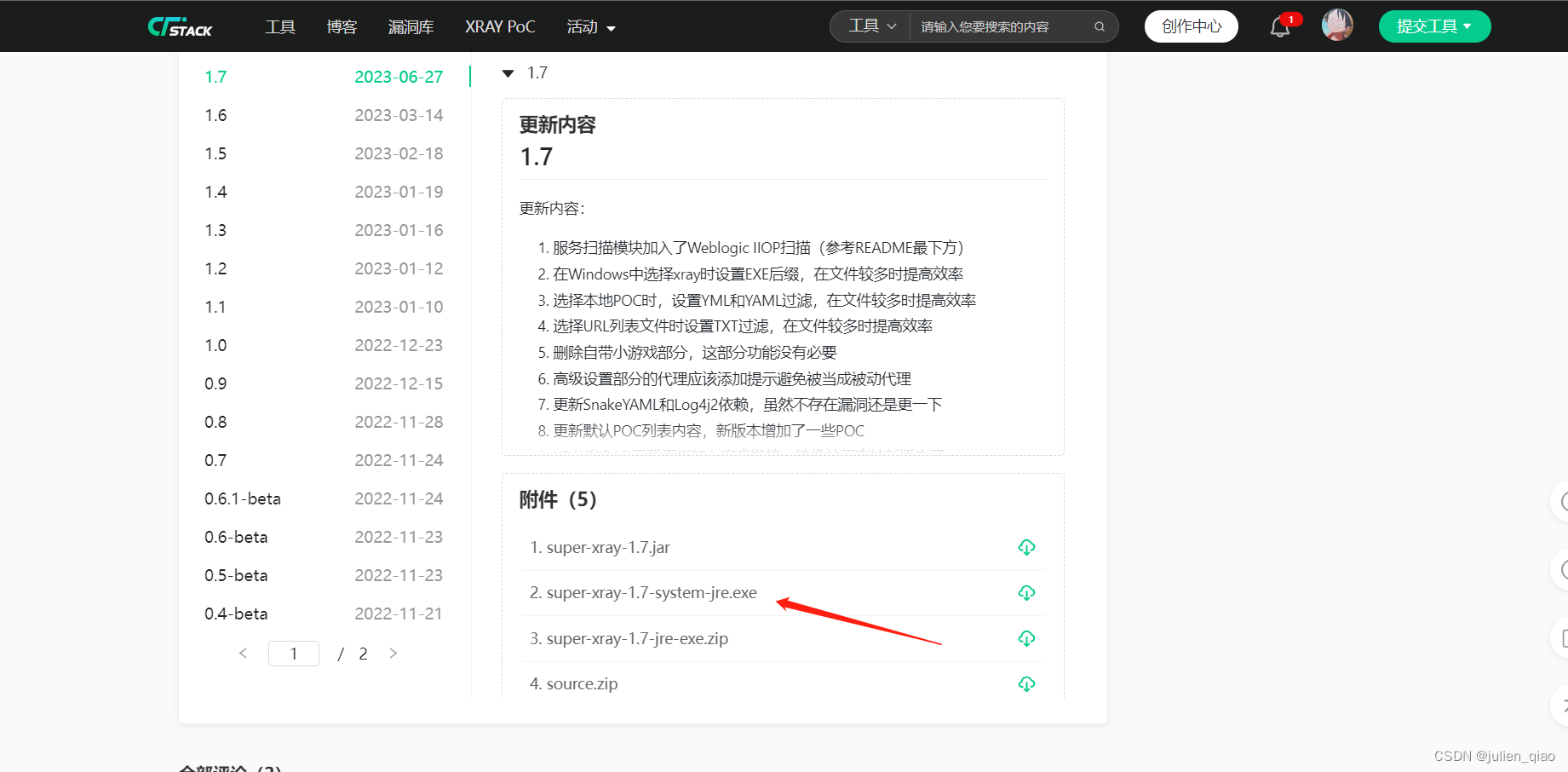Select version 0.8 dated 2022-11-28
Screen dimensions: 1568x772
tap(324, 422)
